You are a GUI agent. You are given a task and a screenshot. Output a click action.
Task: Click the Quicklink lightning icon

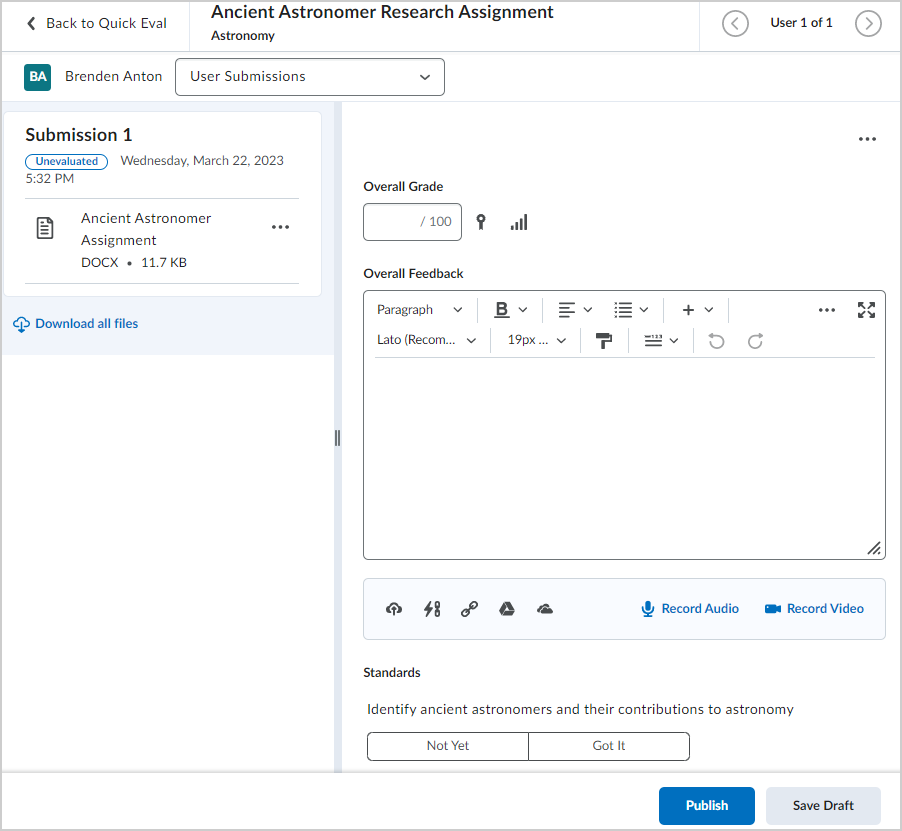[x=432, y=609]
